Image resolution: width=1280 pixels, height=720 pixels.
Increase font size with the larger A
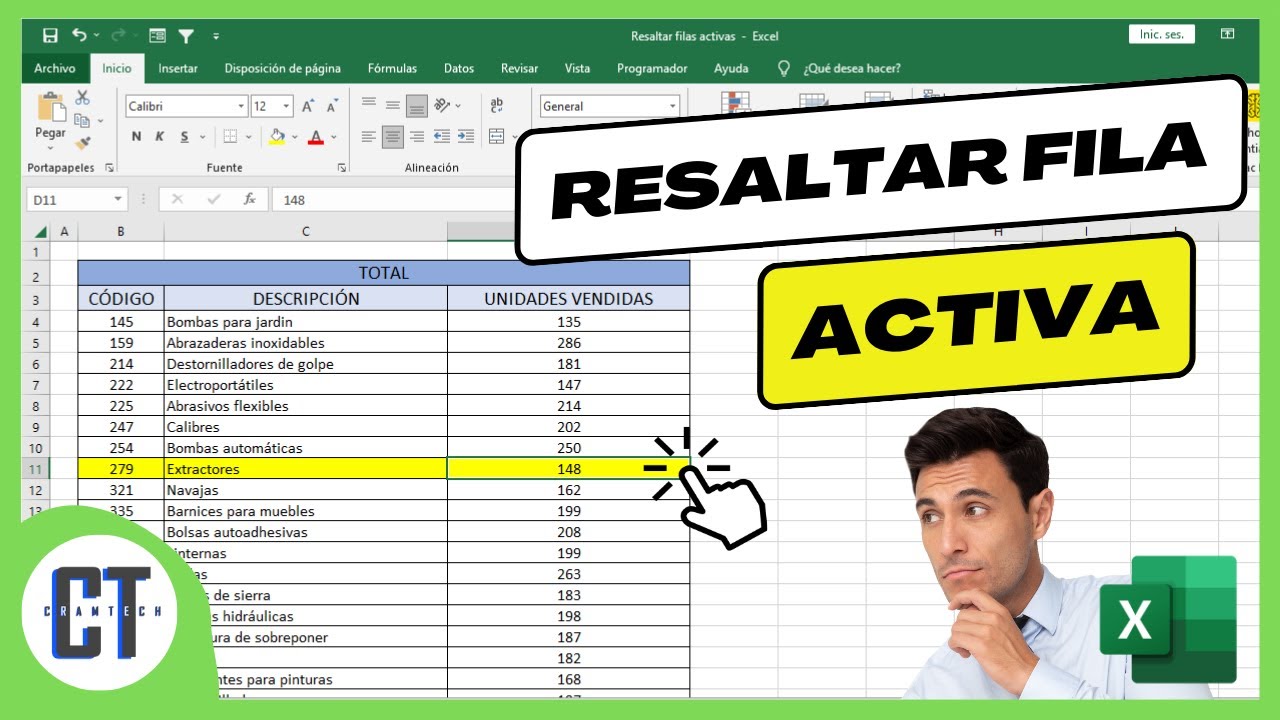point(309,106)
